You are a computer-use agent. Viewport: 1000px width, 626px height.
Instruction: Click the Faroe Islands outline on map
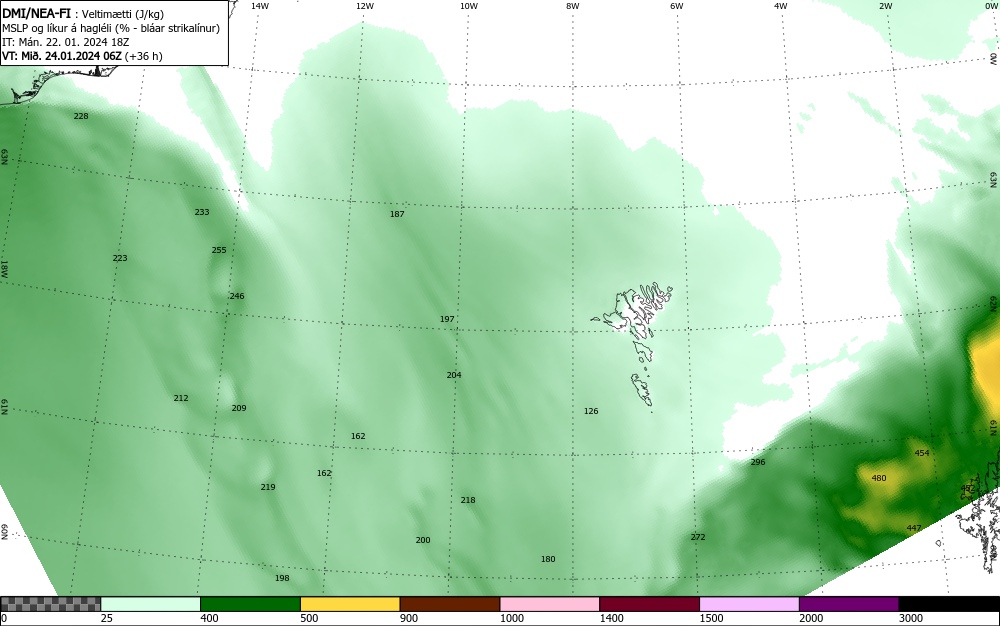pos(633,346)
